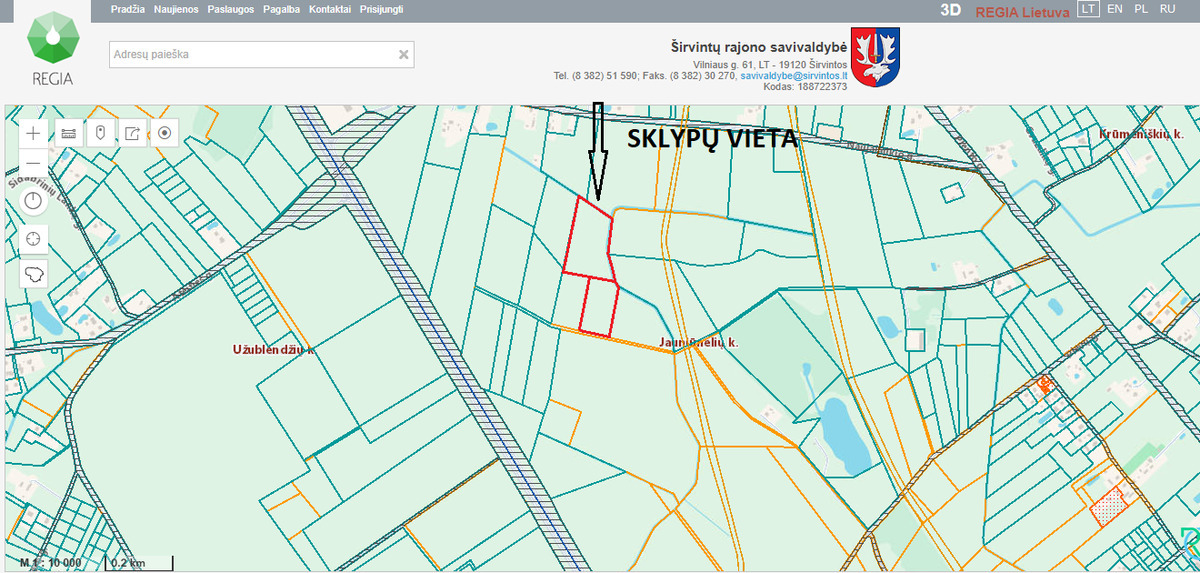The height and width of the screenshot is (573, 1200).
Task: Switch to 3D view
Action: click(951, 9)
